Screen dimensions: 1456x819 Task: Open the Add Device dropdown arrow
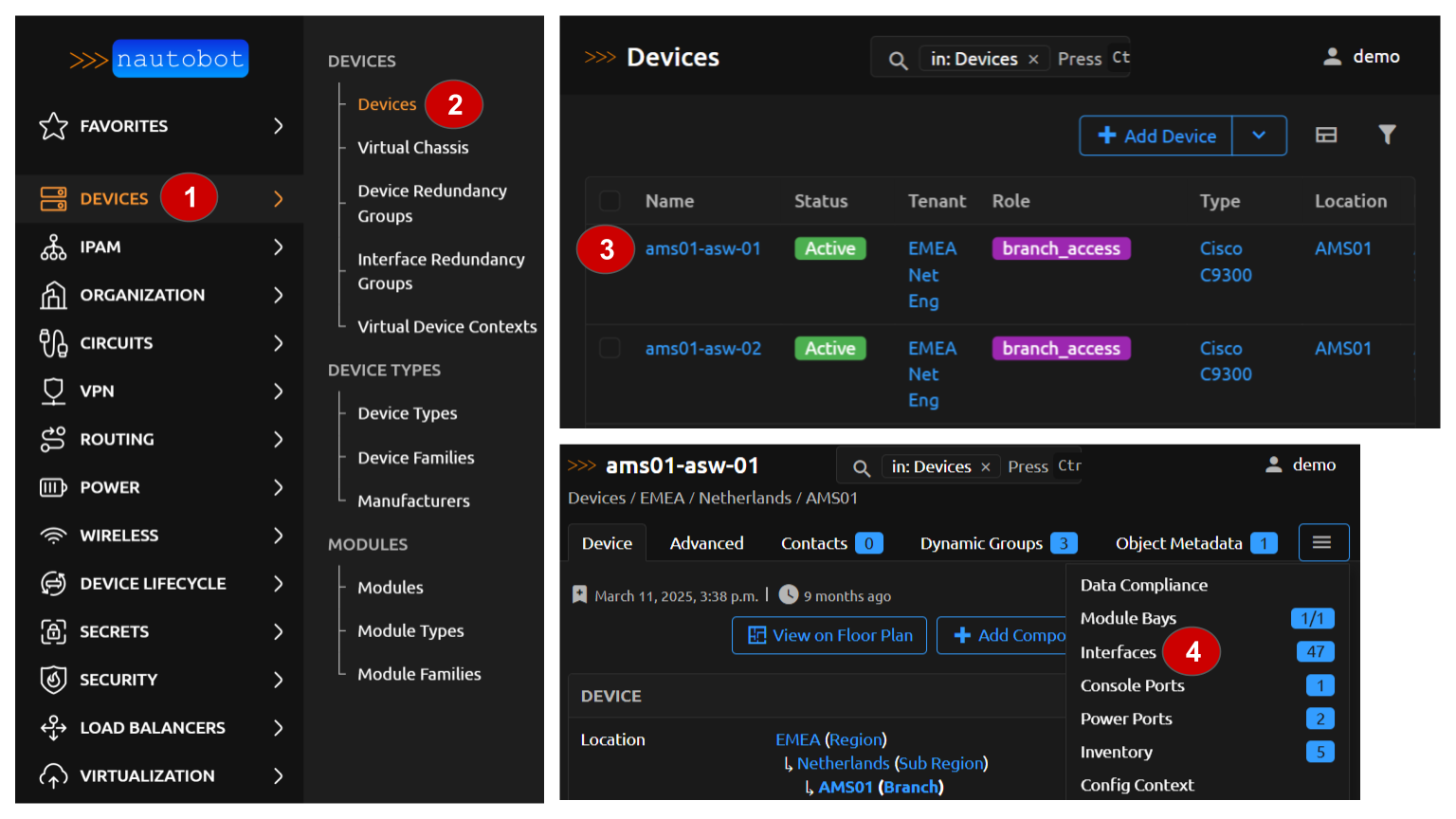point(1259,136)
